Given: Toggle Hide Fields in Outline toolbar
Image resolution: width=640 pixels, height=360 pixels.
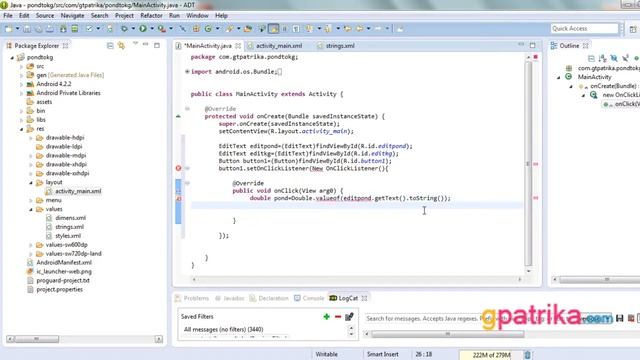Looking at the screenshot, I should pyautogui.click(x=614, y=58).
